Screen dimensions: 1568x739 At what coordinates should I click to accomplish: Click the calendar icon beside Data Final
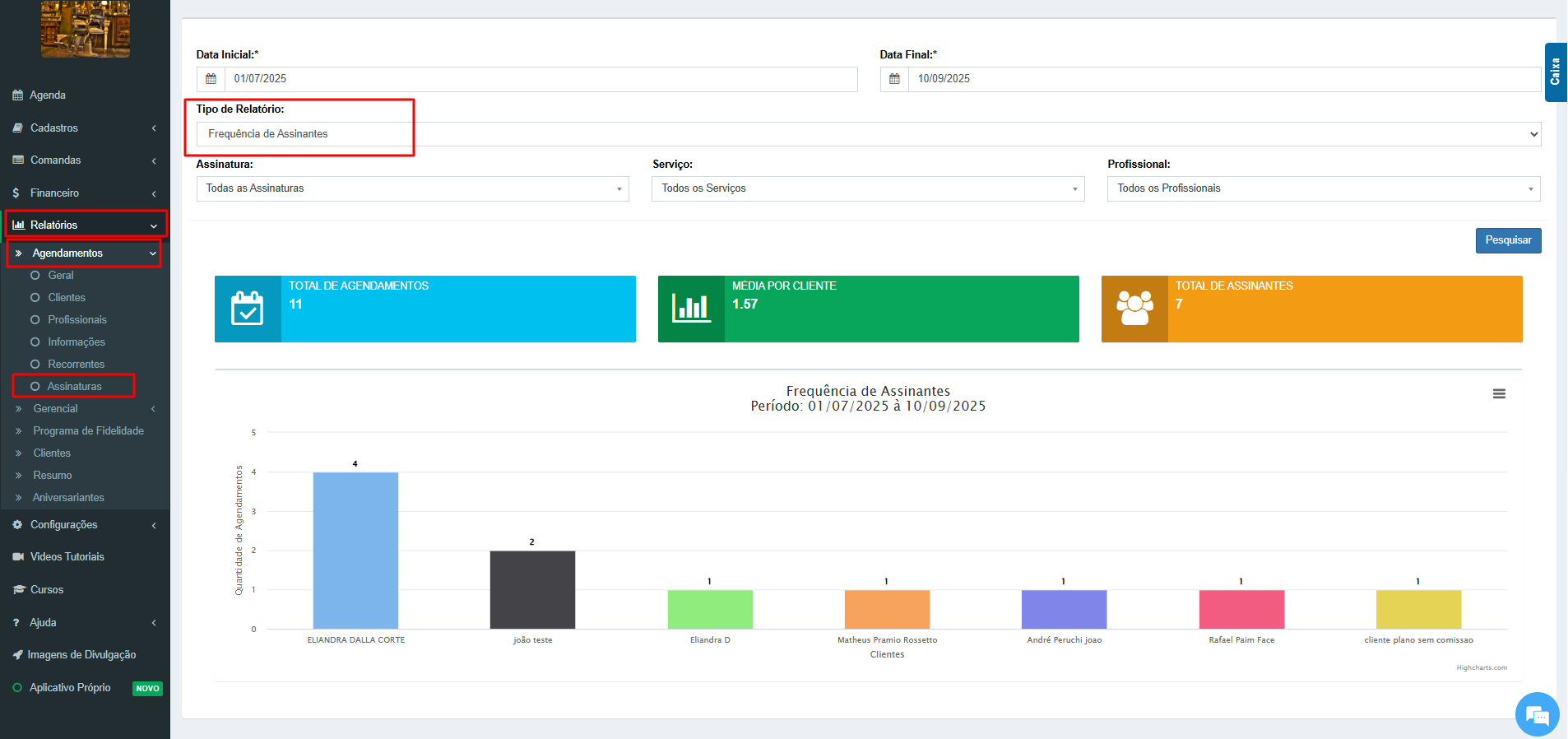[894, 79]
